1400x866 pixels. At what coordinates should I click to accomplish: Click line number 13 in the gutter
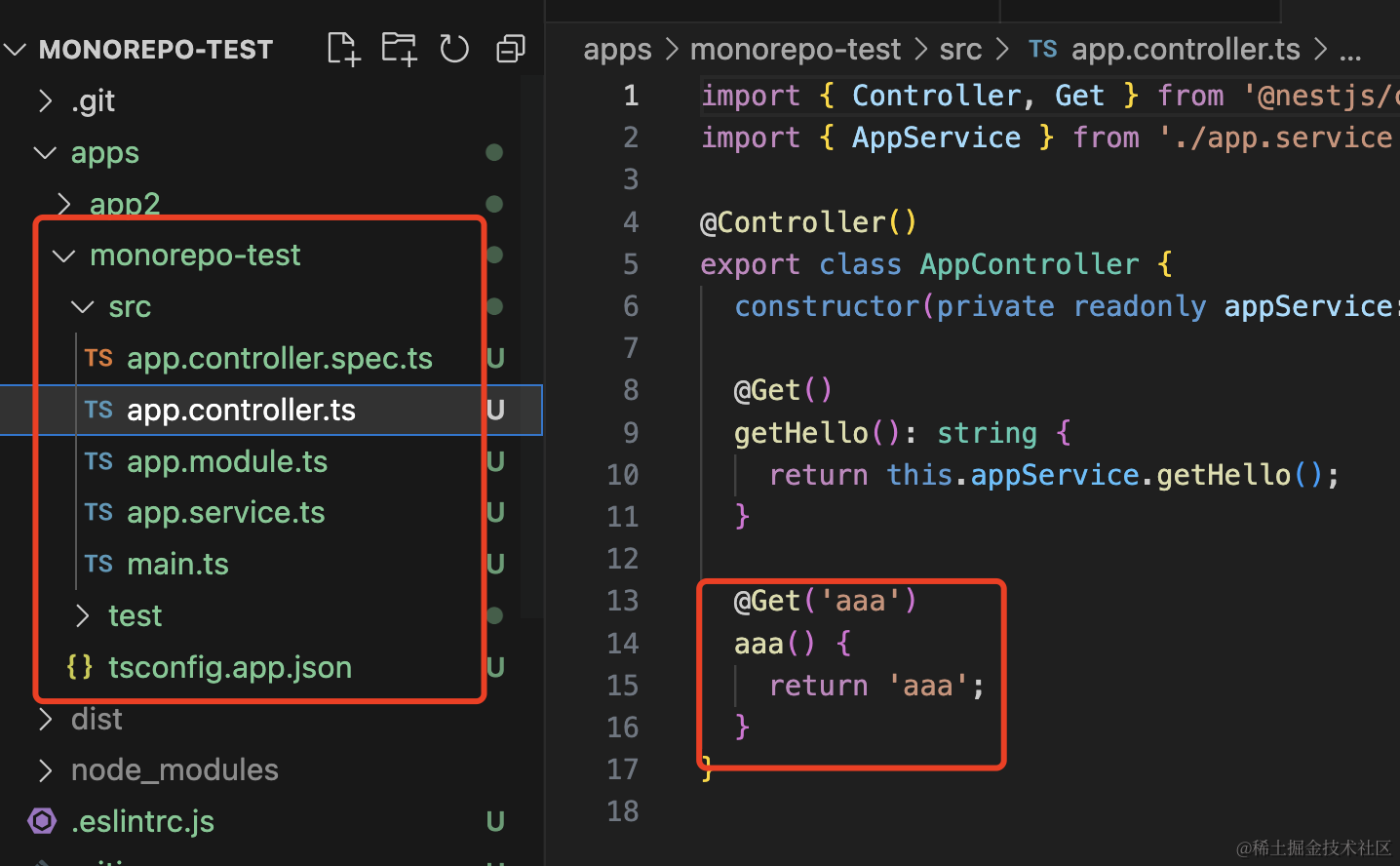(622, 601)
